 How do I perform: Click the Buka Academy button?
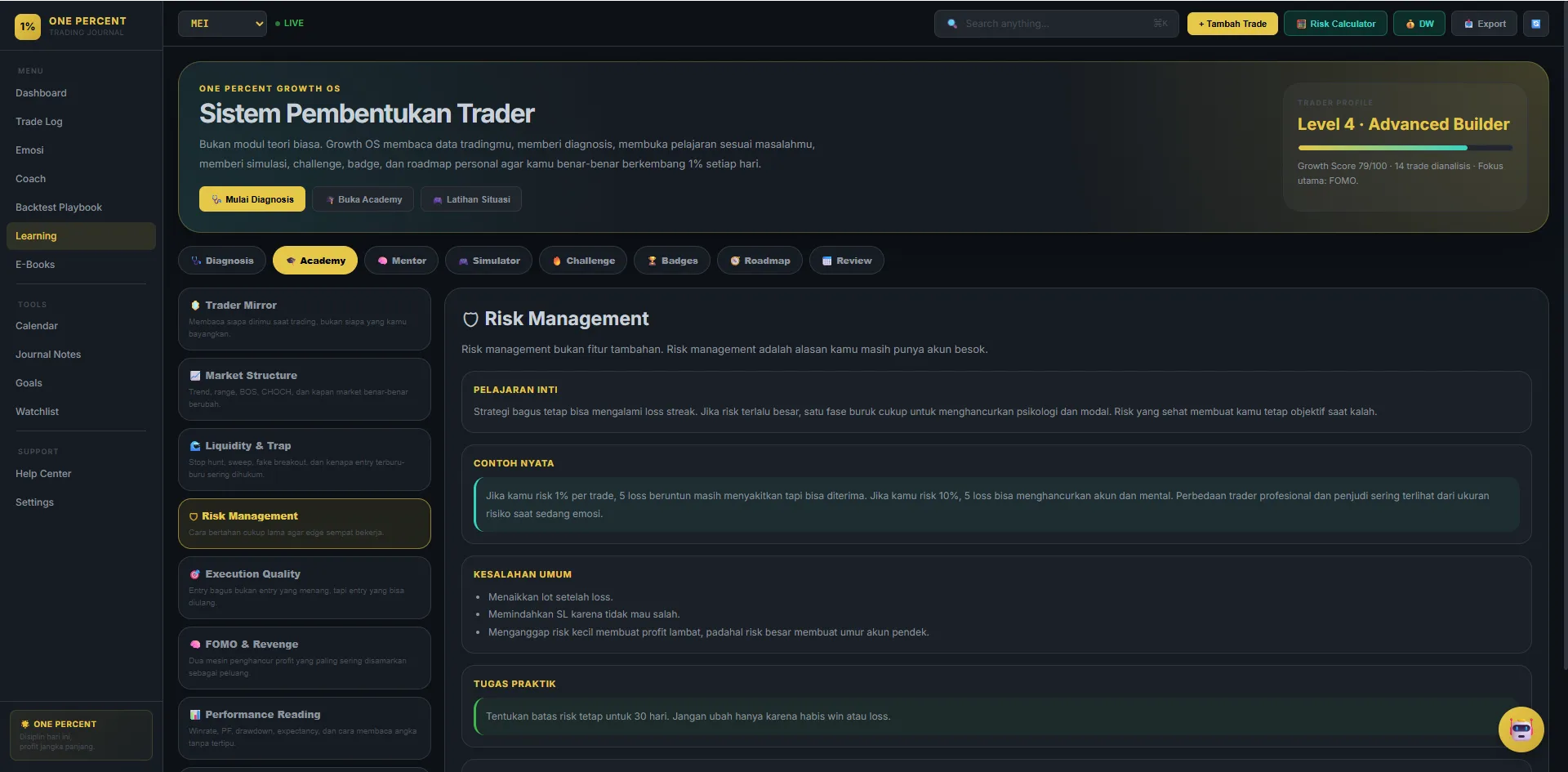pos(363,199)
